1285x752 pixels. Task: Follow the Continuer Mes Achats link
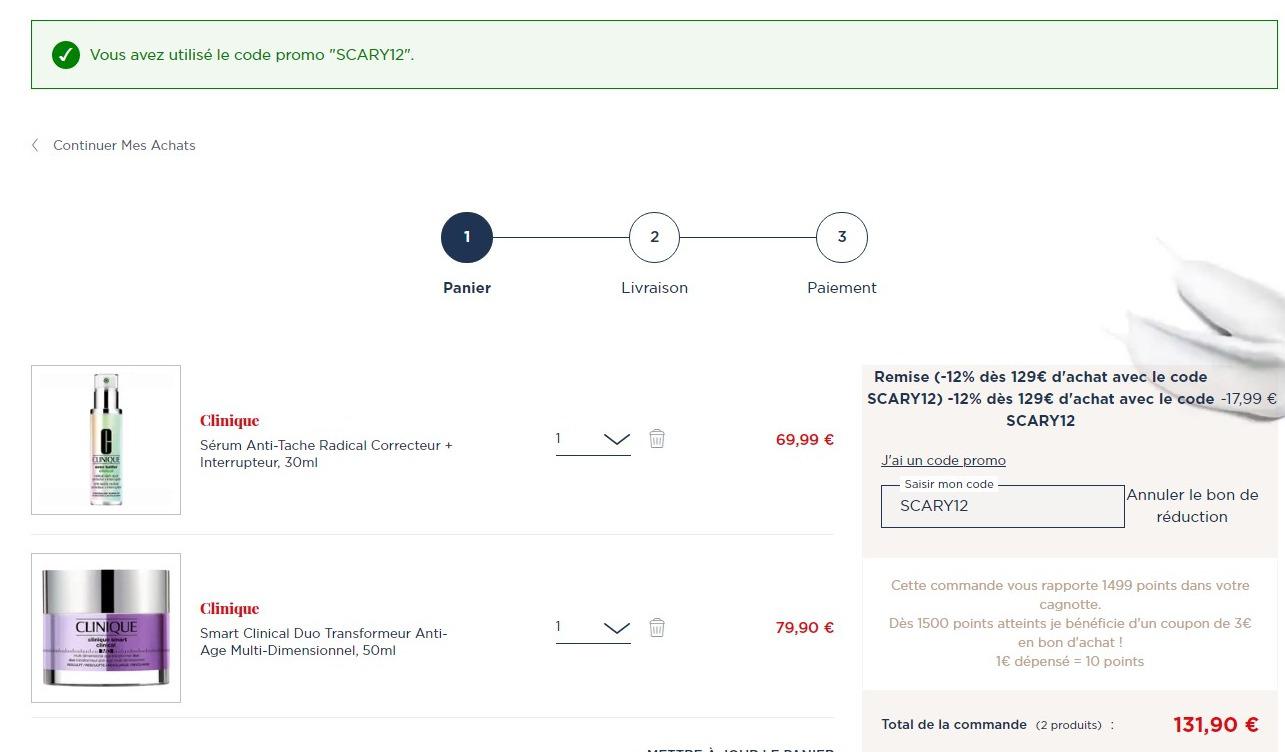124,145
